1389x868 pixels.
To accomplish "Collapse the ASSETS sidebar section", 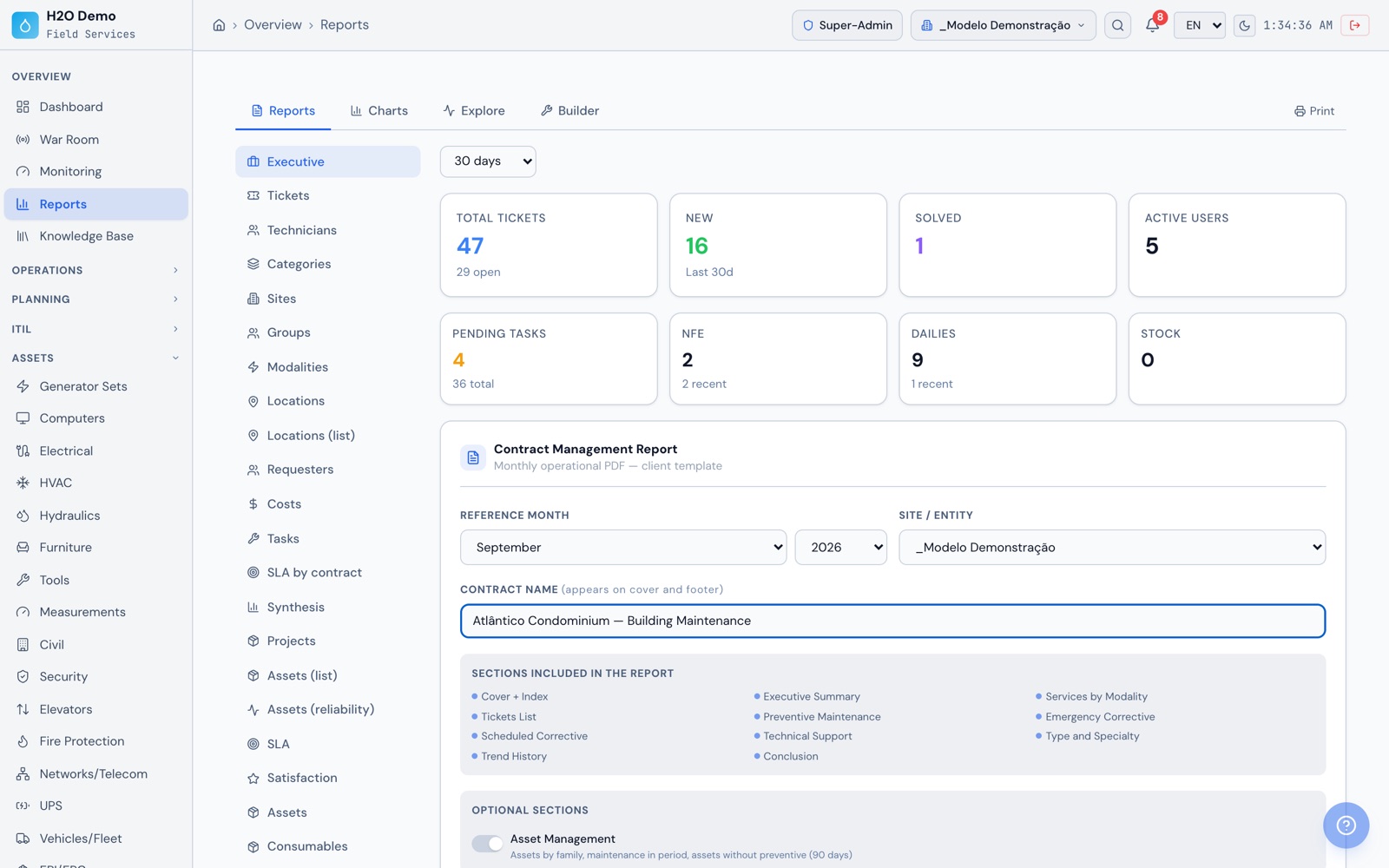I will [x=95, y=358].
